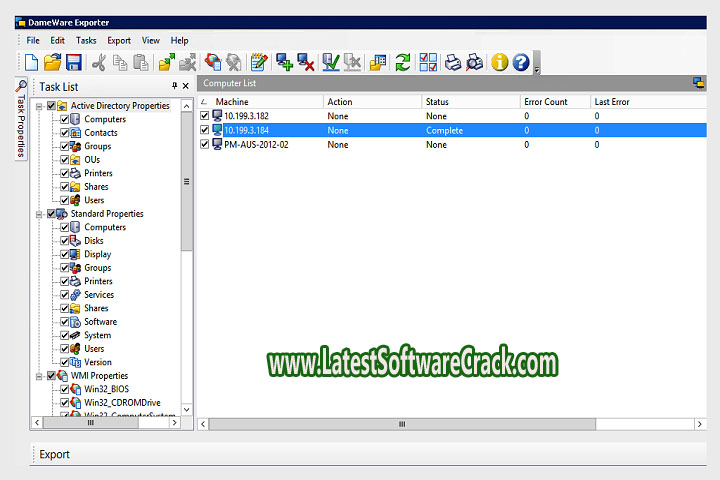Click the Save floppy disk icon
The image size is (720, 480).
tap(73, 63)
